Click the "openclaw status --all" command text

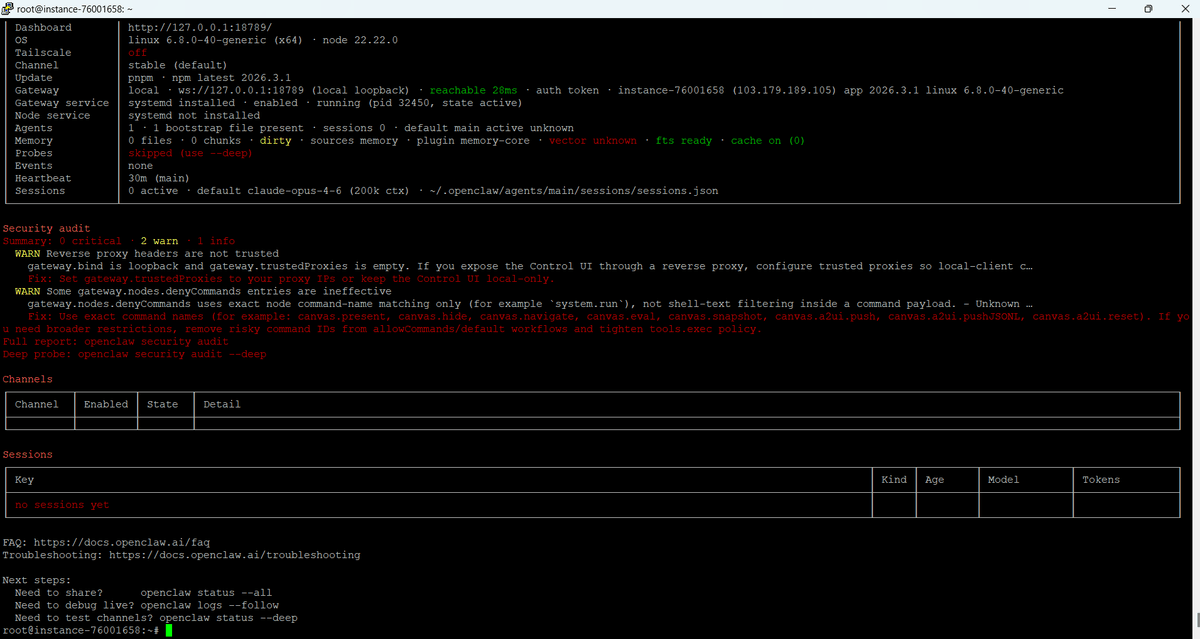(x=206, y=593)
